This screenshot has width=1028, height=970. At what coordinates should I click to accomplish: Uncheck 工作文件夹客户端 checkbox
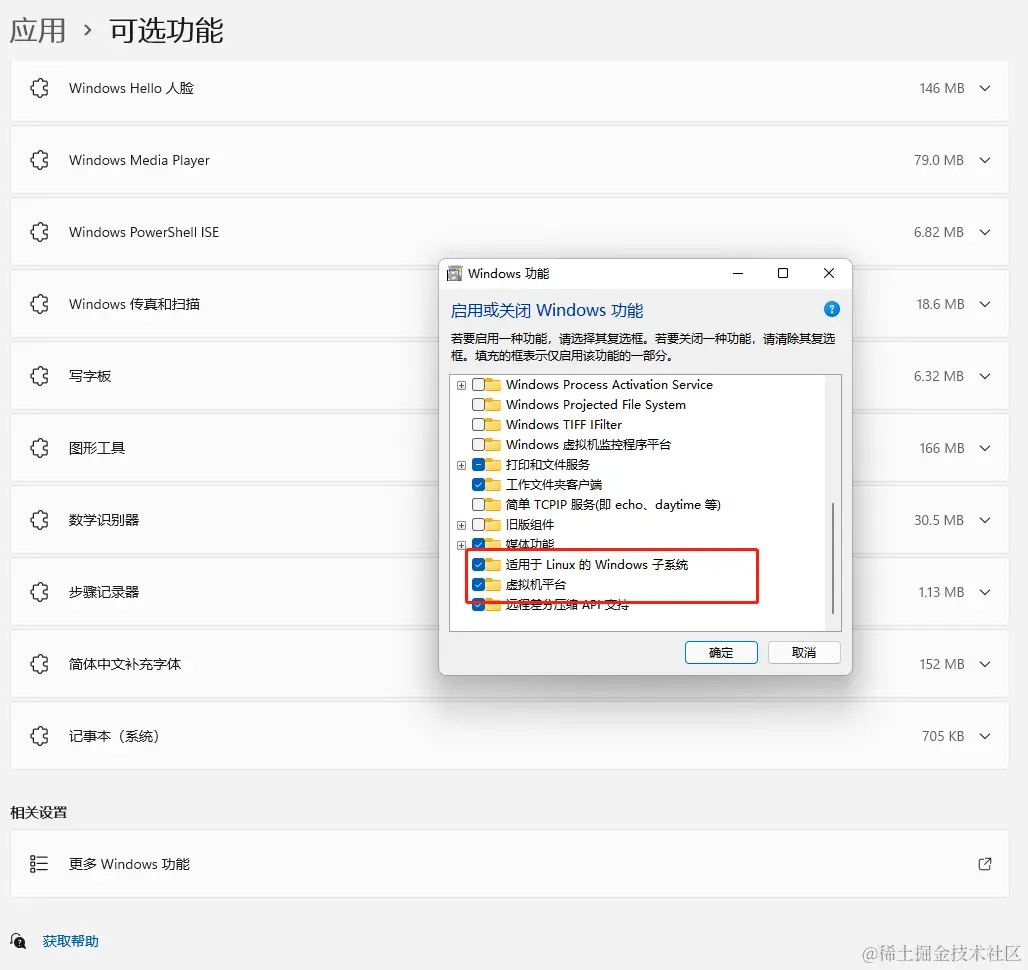[x=479, y=485]
